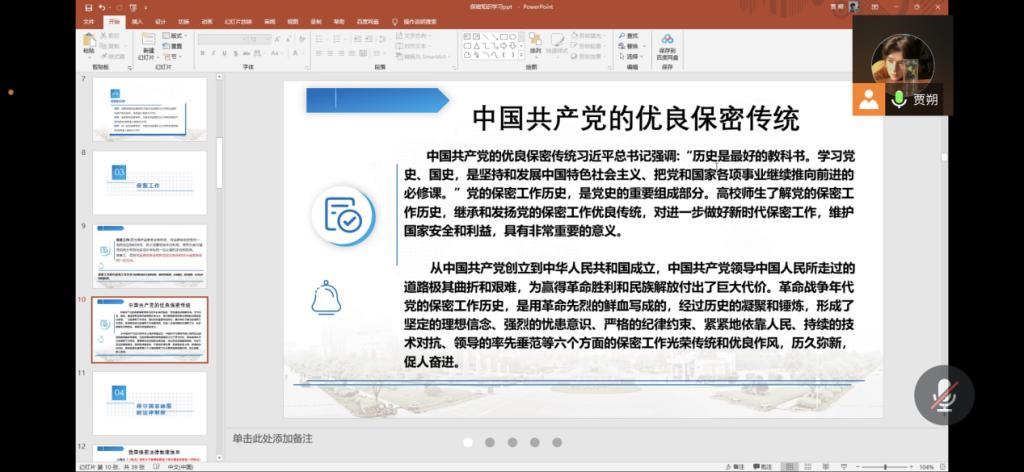Image resolution: width=1024 pixels, height=472 pixels.
Task: Select slide 11 thumbnail with 04
Action: [x=150, y=403]
